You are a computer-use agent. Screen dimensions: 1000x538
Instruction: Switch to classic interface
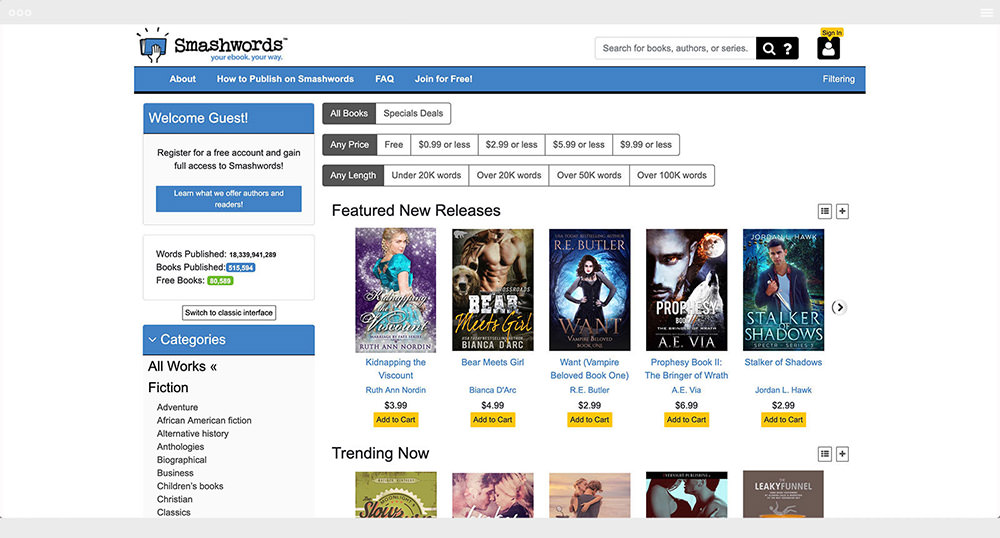tap(229, 313)
